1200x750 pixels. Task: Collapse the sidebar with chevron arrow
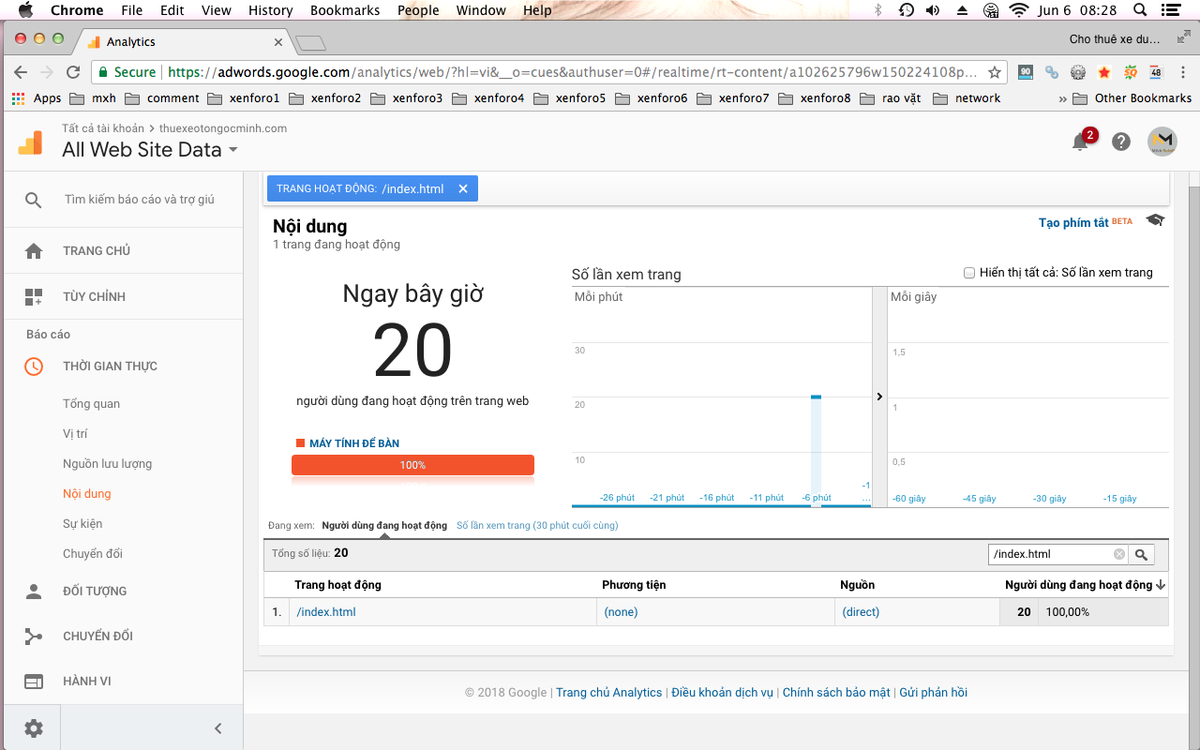[x=218, y=729]
